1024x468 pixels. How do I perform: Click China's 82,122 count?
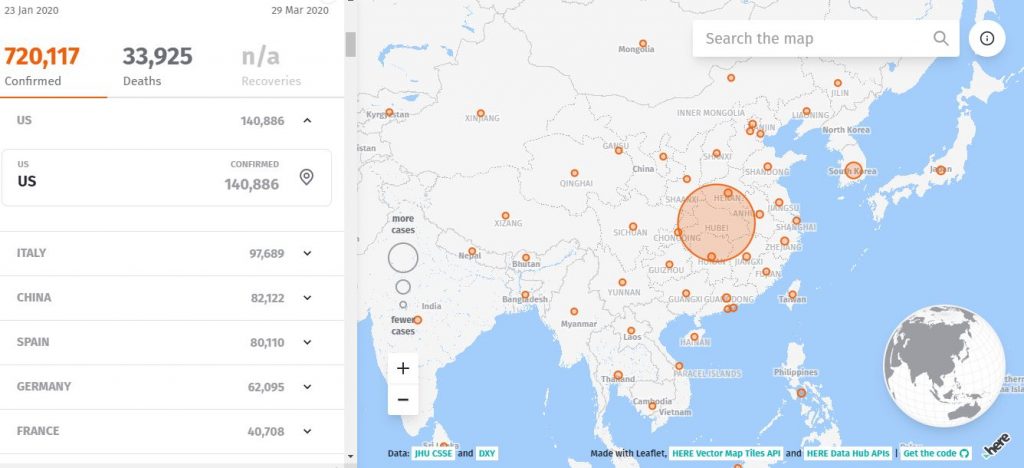[x=267, y=298]
